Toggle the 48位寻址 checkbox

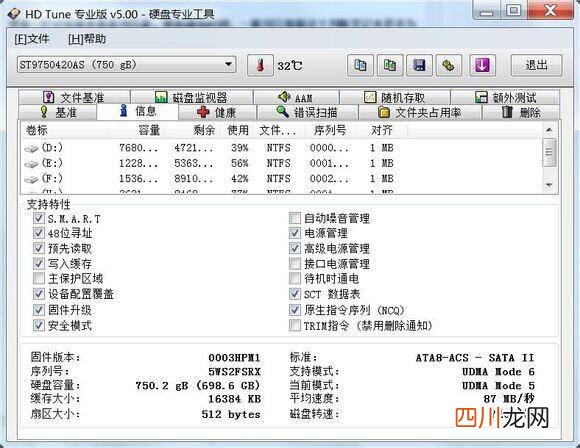39,233
